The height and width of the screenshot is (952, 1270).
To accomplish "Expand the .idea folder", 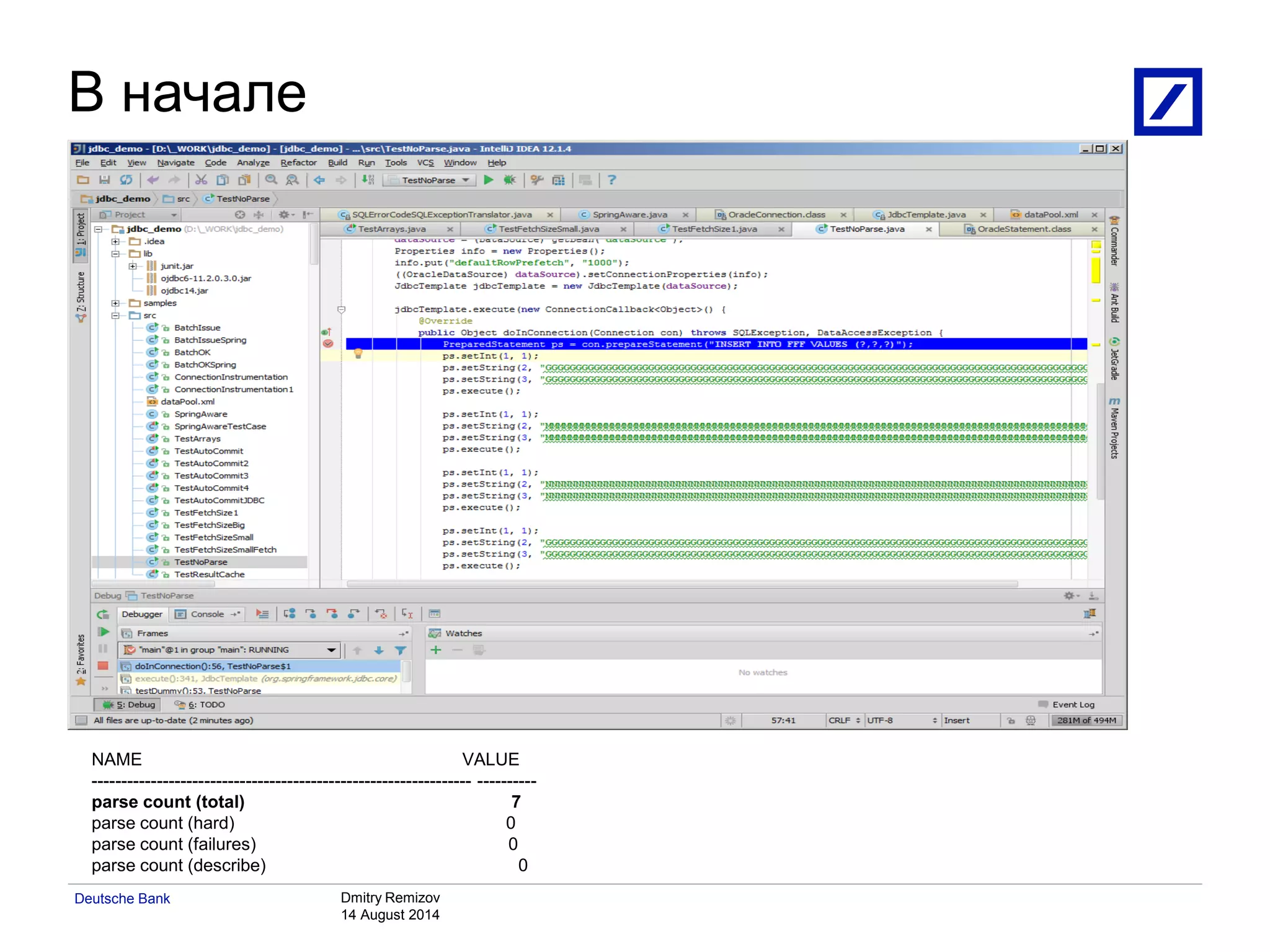I will point(115,242).
